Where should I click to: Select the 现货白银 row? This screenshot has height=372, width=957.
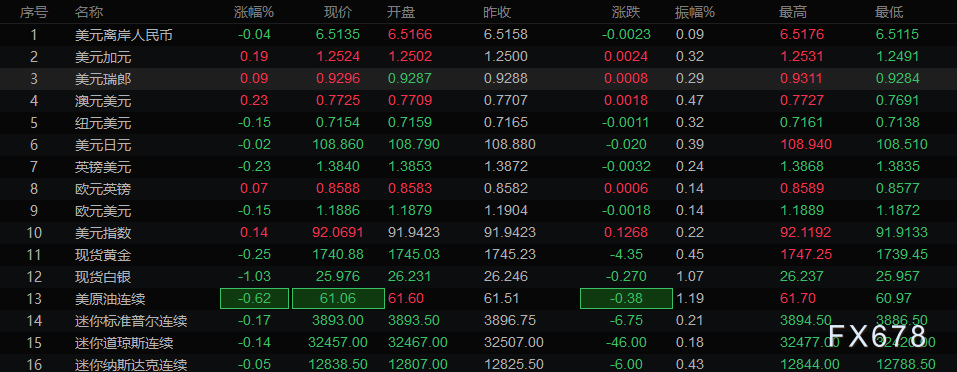coord(478,276)
